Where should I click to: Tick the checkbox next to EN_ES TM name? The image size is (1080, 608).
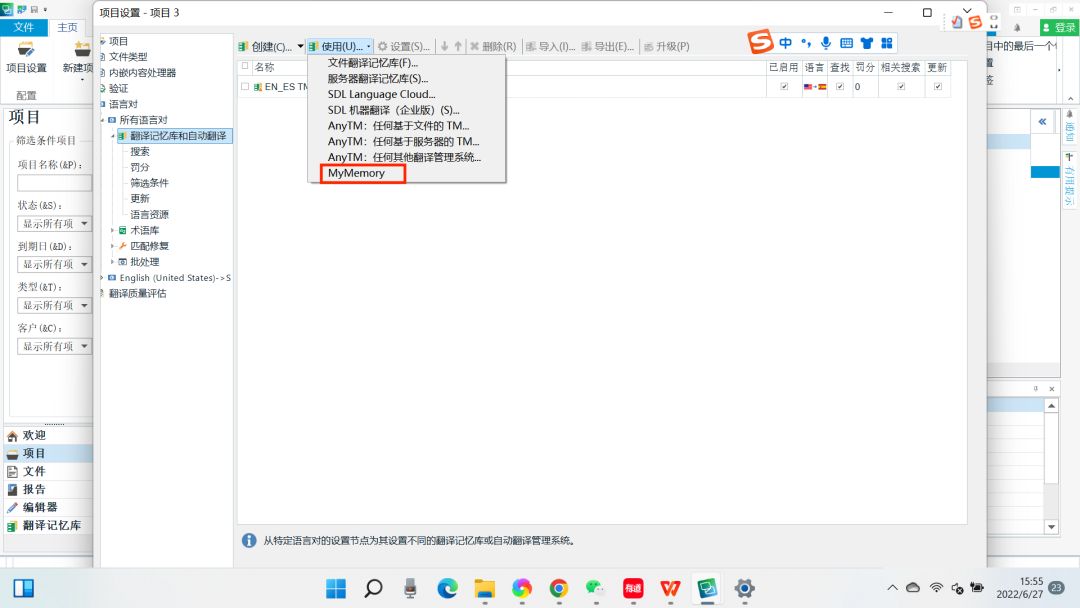tap(246, 85)
